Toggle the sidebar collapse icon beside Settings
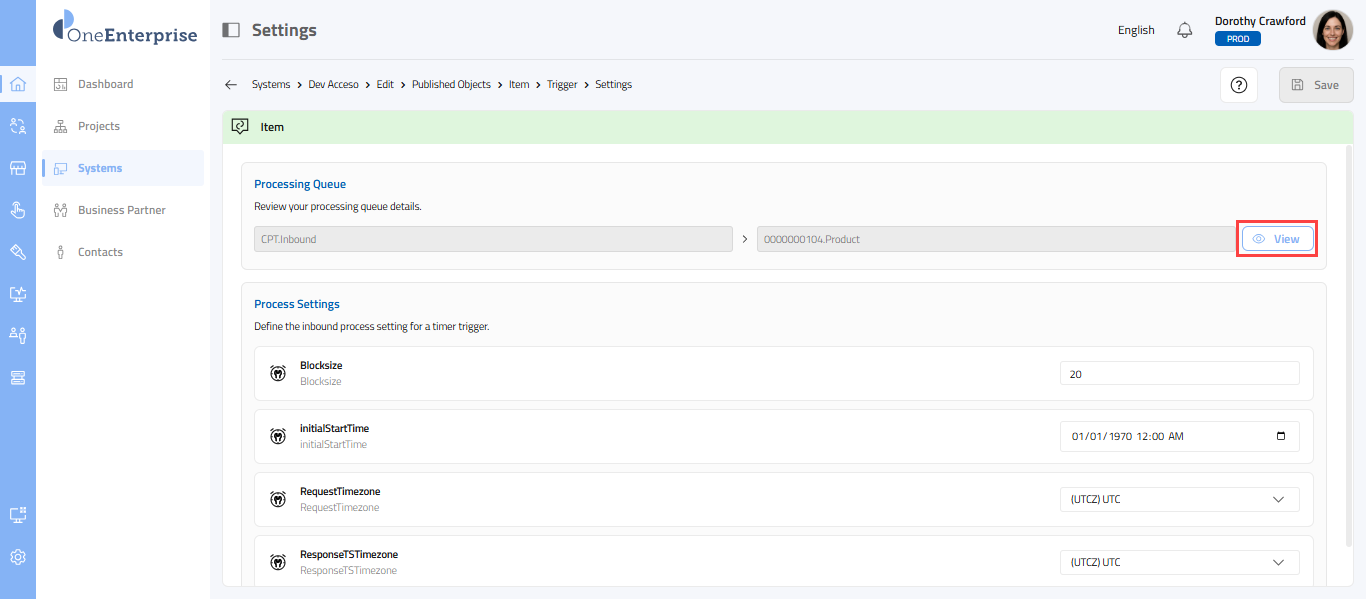This screenshot has height=599, width=1366. click(231, 30)
